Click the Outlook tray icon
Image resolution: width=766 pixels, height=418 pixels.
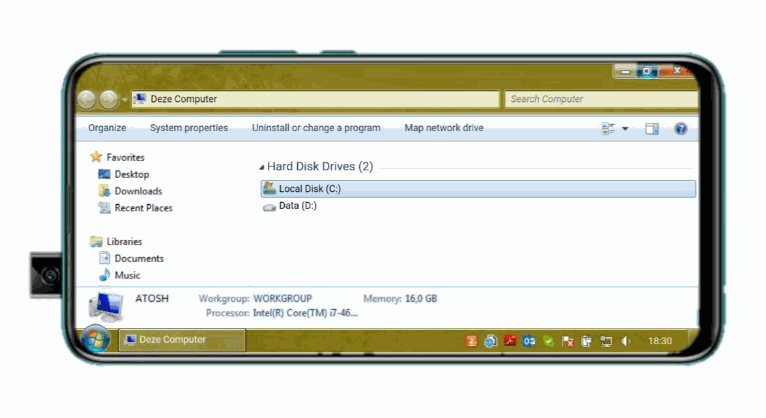[529, 341]
